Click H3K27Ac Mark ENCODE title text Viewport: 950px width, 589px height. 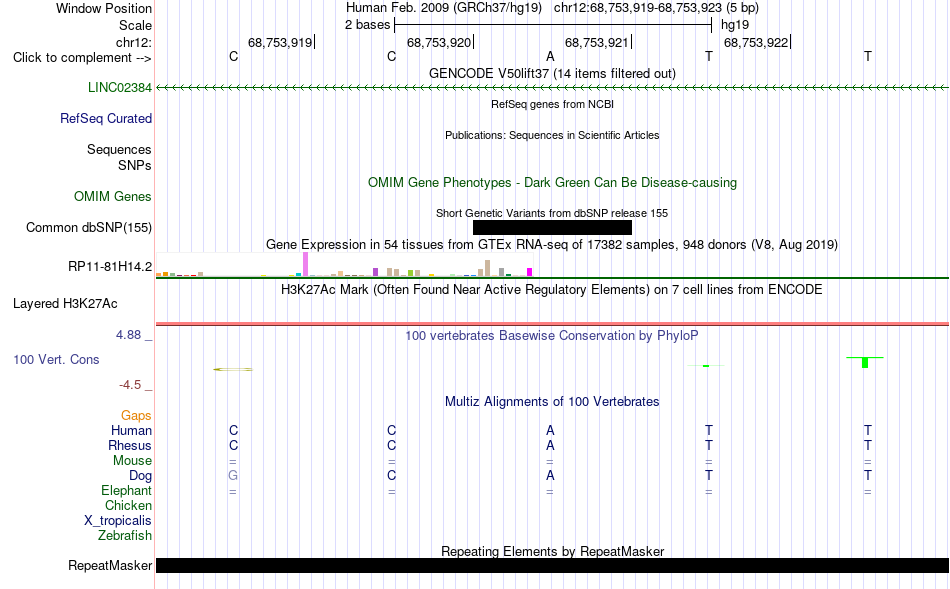coord(552,290)
